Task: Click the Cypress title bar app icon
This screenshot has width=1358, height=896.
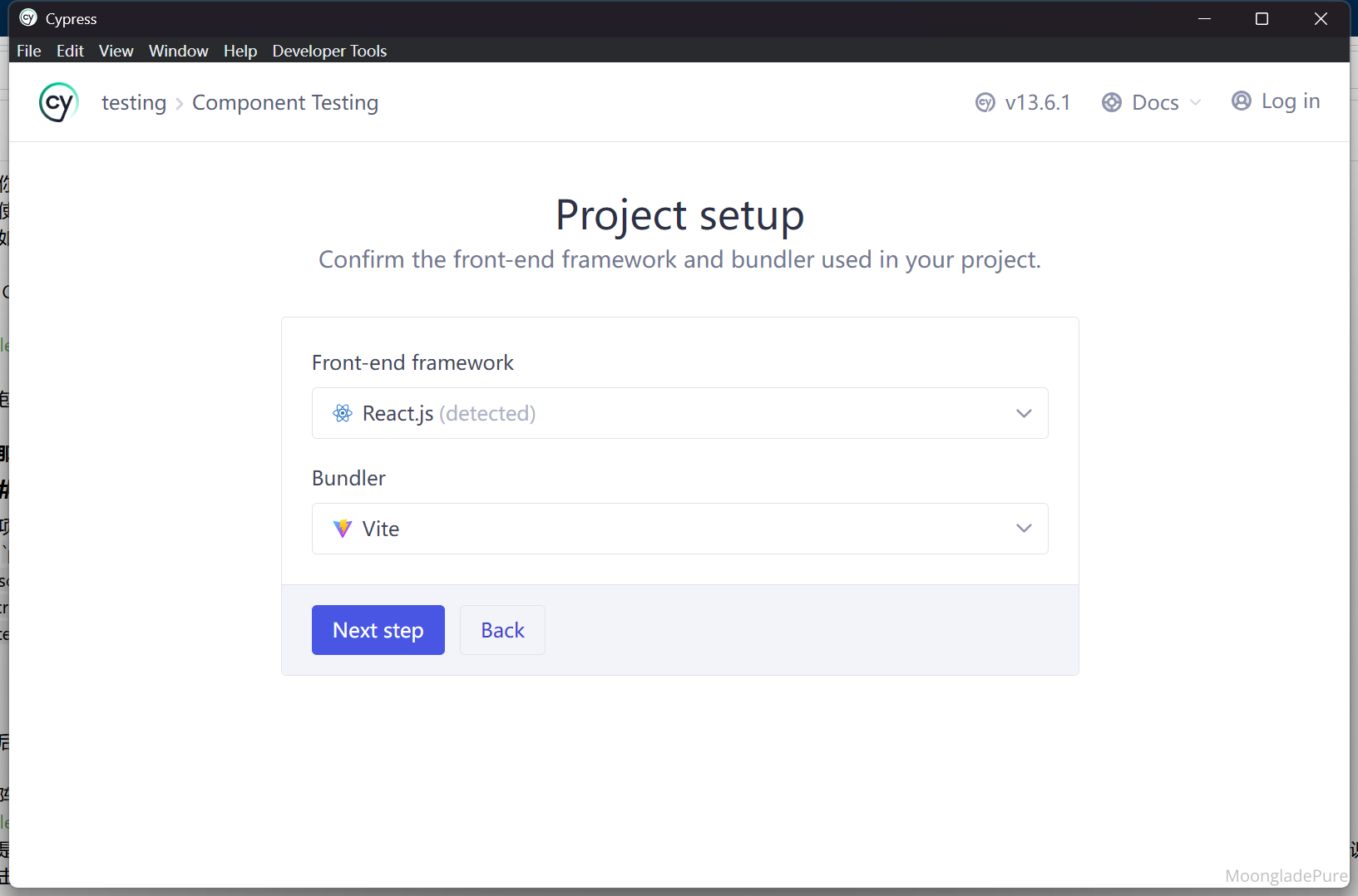Action: point(28,18)
